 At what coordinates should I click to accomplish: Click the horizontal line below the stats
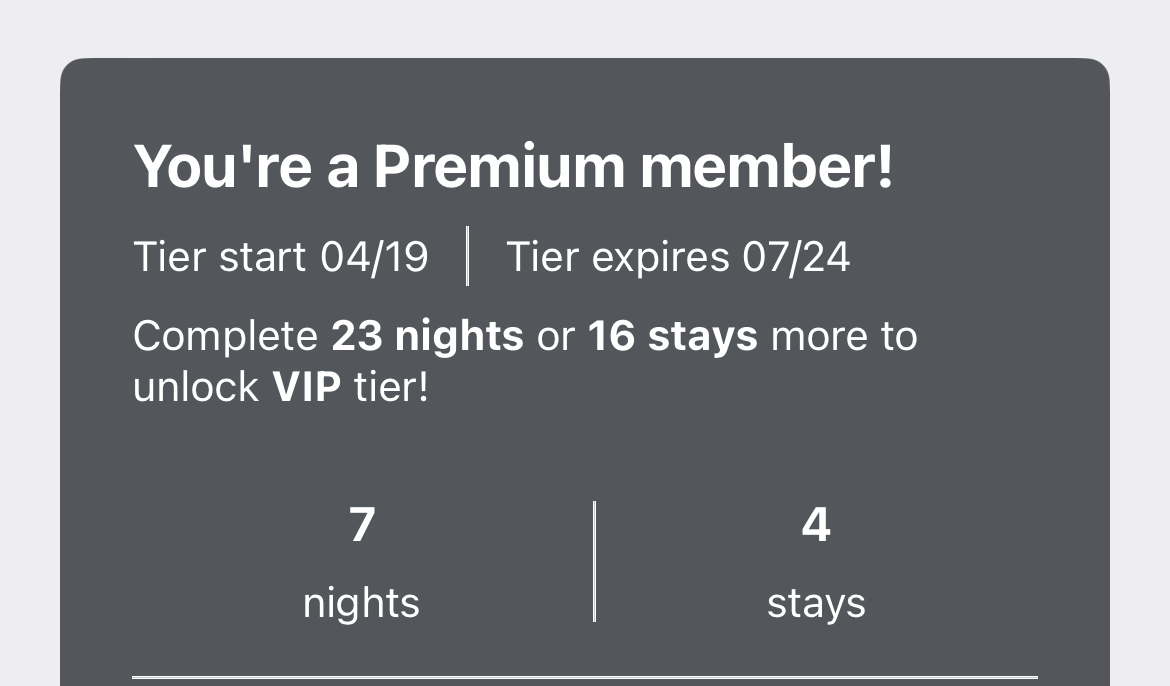pos(585,677)
